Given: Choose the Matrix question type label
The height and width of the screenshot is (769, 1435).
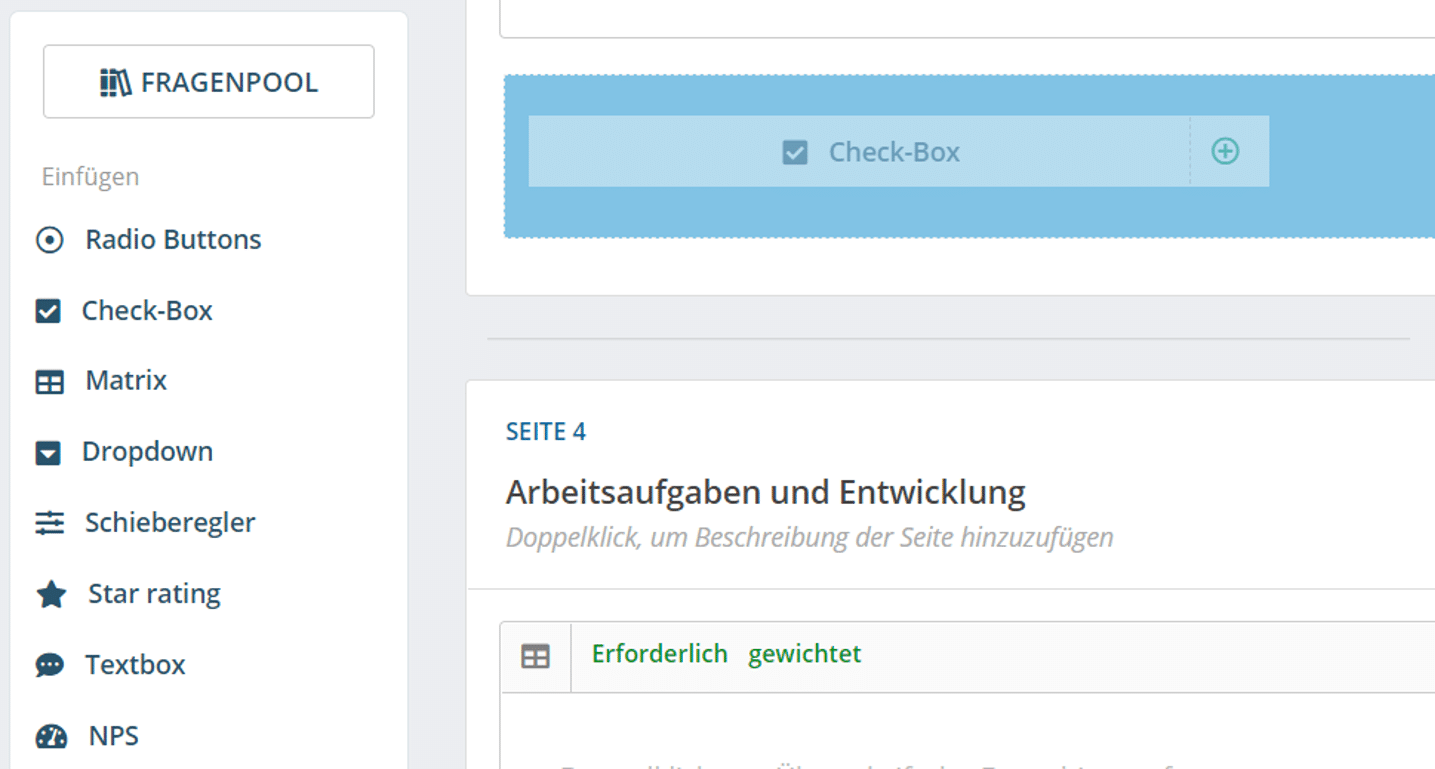Looking at the screenshot, I should coord(126,381).
